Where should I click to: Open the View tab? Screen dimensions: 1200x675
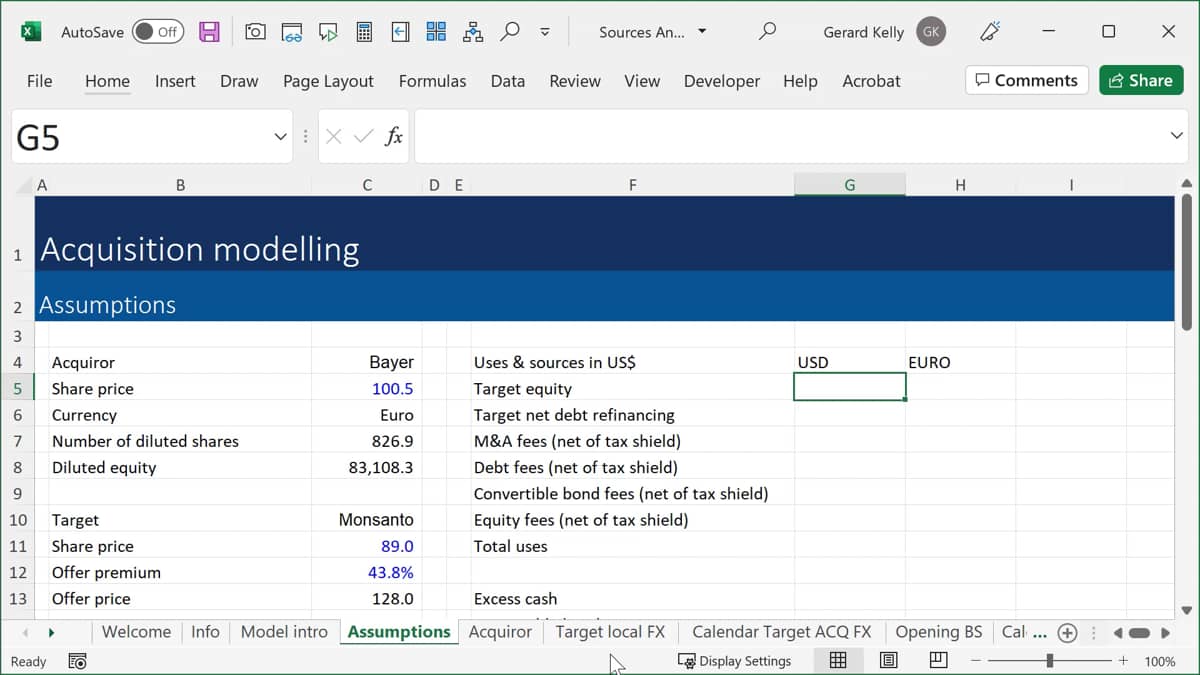(642, 81)
